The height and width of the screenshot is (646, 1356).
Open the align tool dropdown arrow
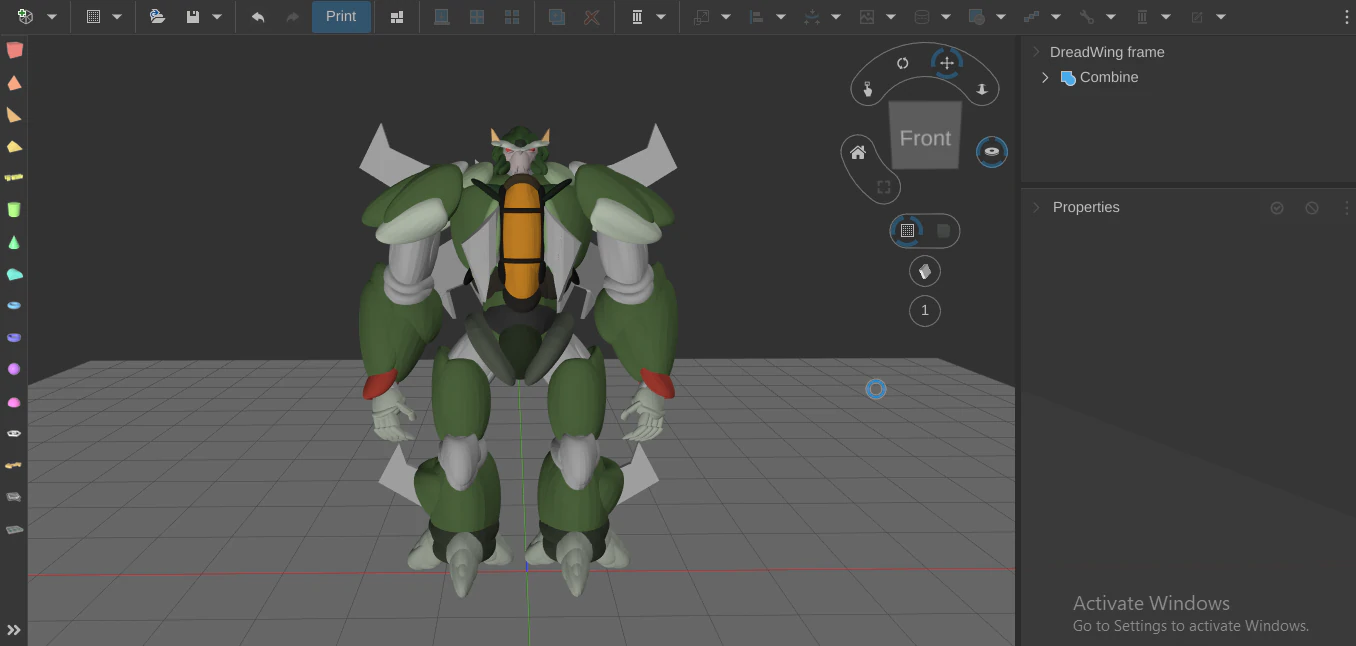[x=781, y=17]
